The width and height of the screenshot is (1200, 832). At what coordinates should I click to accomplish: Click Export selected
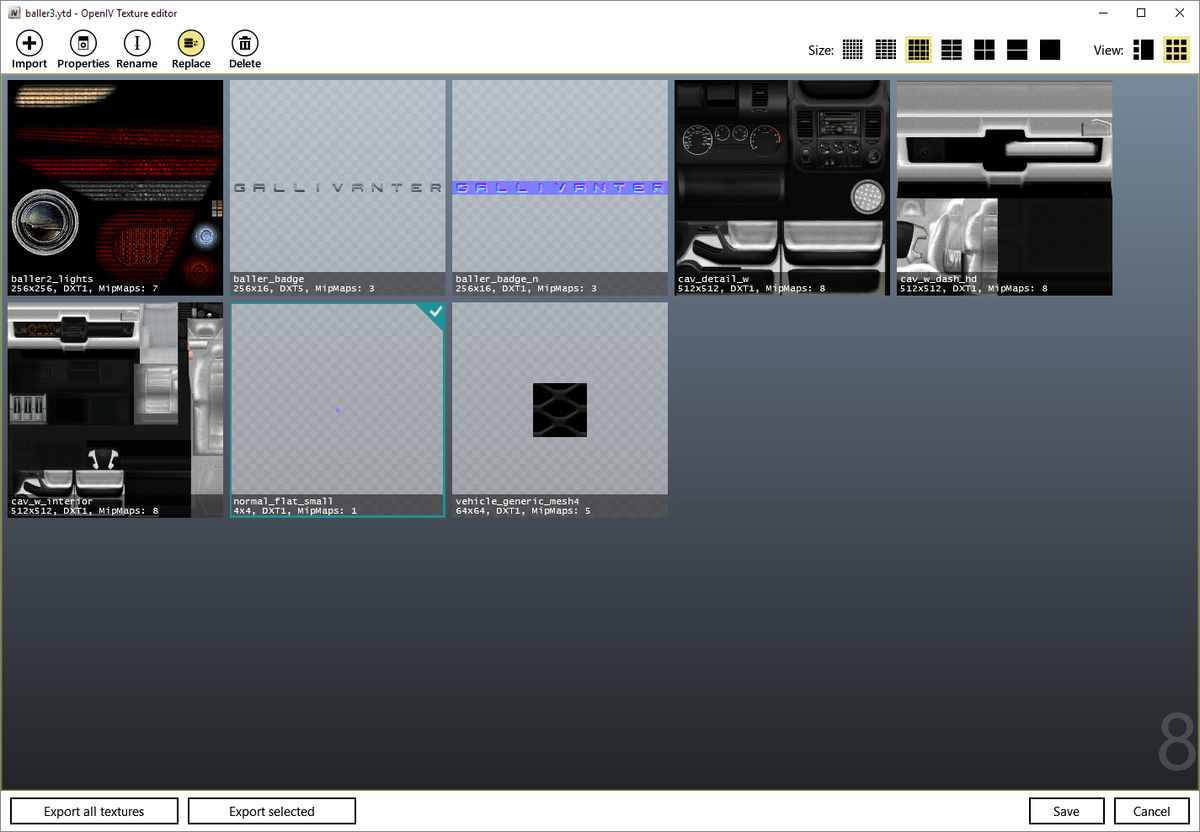(271, 810)
